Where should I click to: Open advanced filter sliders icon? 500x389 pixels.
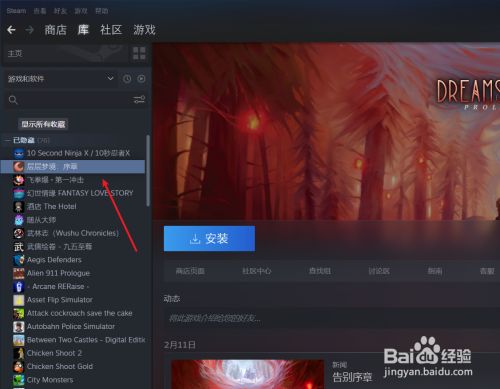(139, 99)
